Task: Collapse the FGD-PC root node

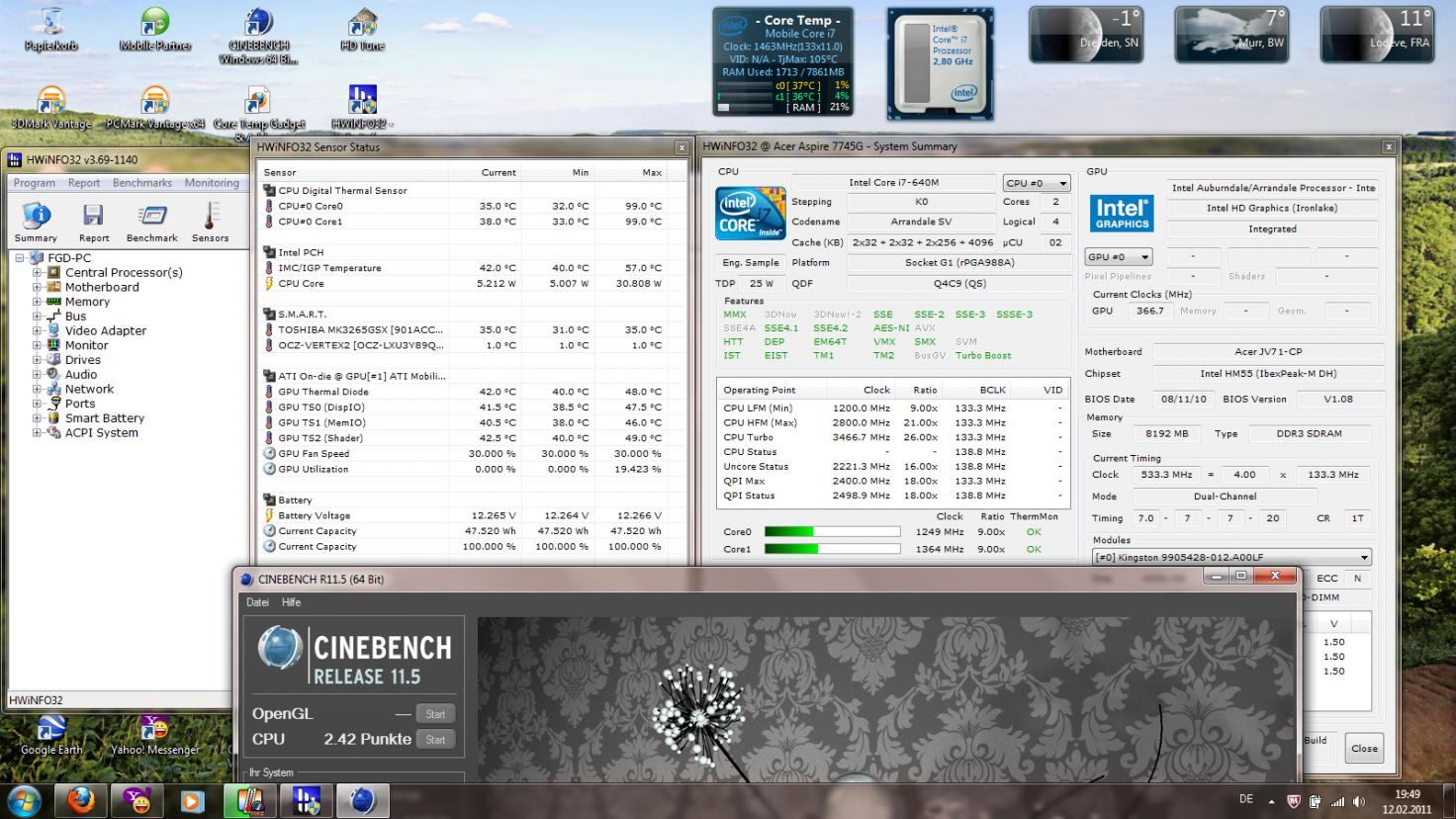Action: tap(21, 258)
